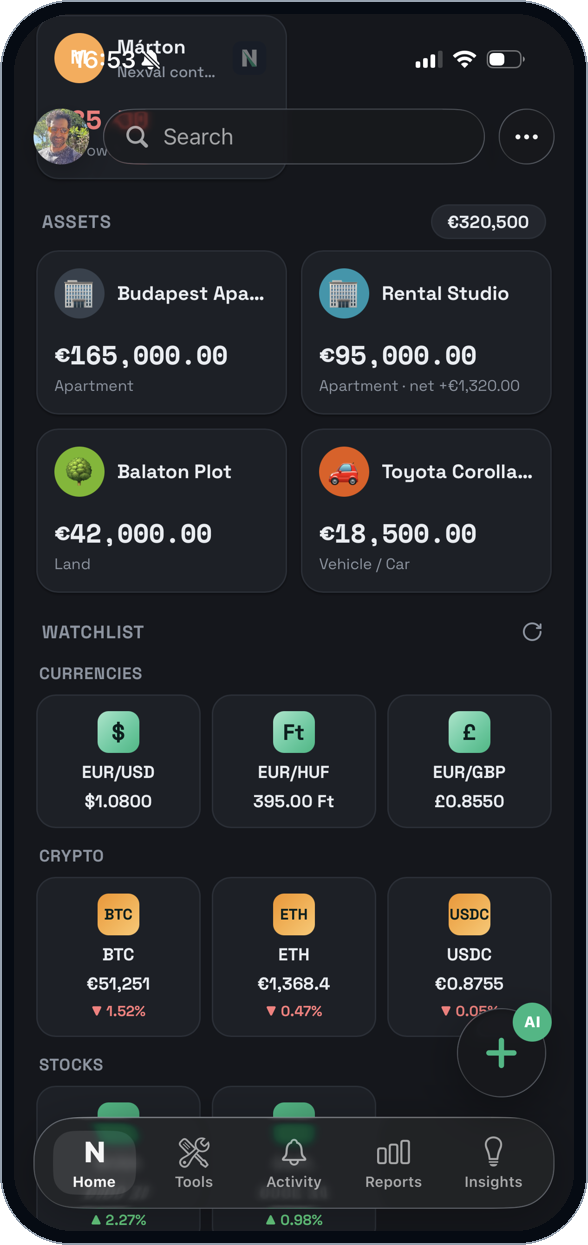Open the AI assistant badge
Screen dimensions: 588x1245
tap(532, 1023)
